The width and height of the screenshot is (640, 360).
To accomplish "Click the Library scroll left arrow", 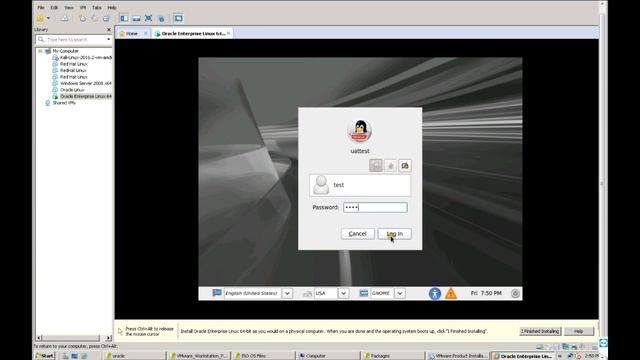I will (39, 338).
